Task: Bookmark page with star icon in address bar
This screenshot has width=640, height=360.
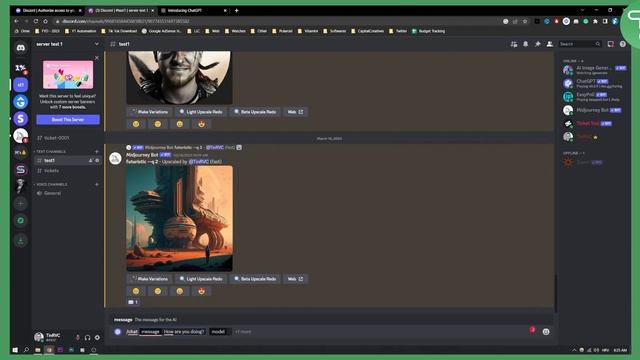Action: click(x=525, y=21)
